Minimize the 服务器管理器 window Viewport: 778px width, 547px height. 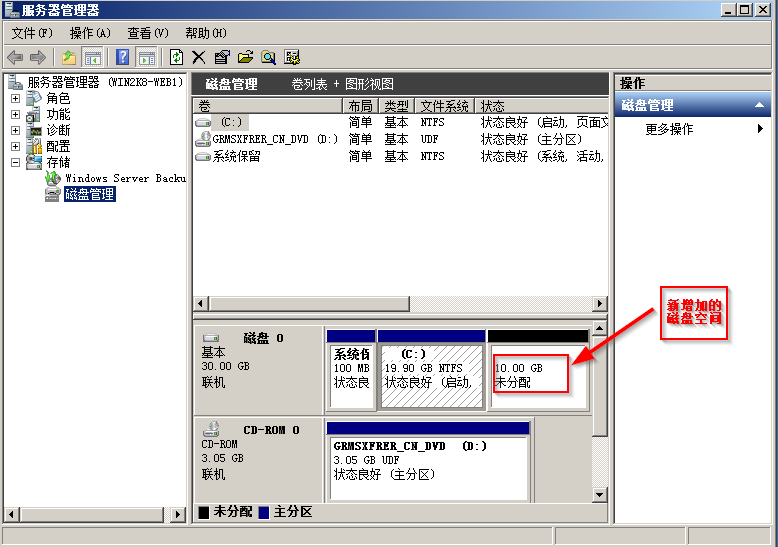[728, 9]
